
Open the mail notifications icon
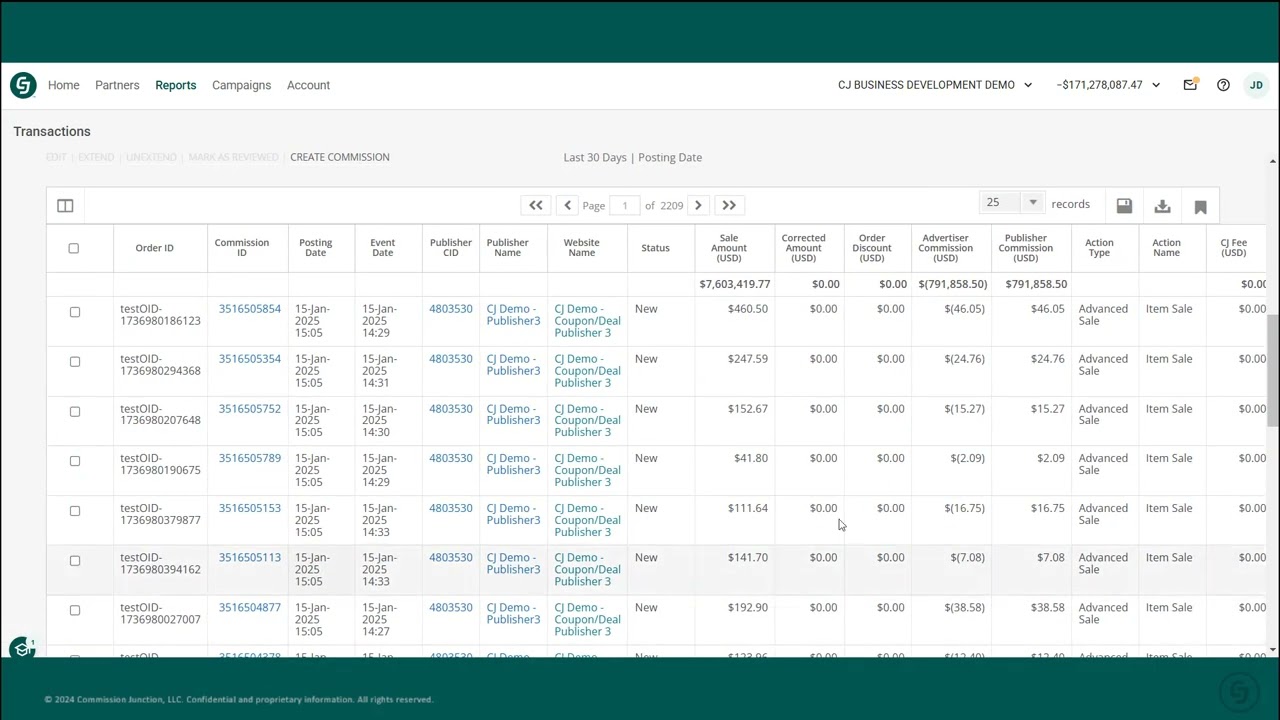pyautogui.click(x=1190, y=85)
